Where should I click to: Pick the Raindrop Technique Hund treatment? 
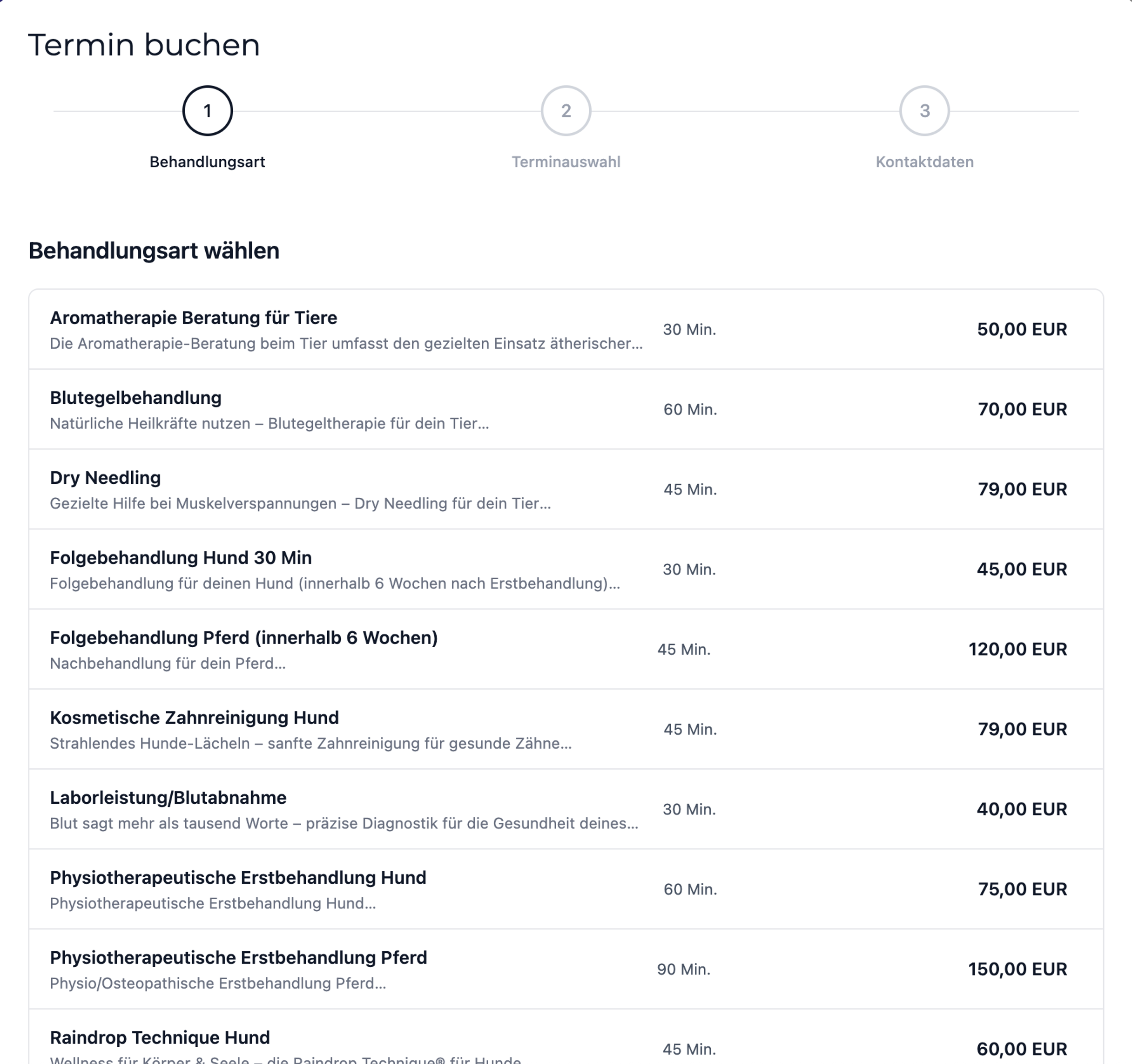pos(566,1043)
